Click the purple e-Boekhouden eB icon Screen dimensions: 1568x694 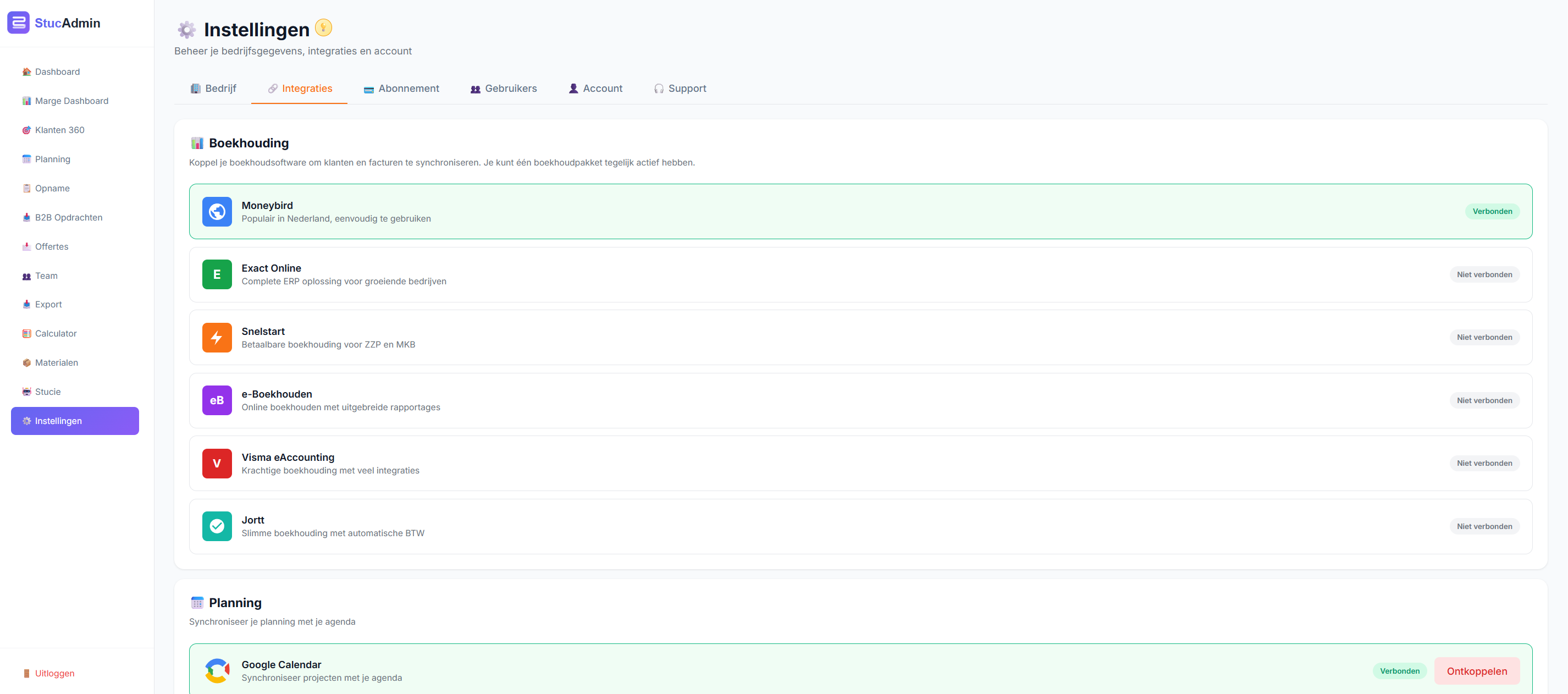[217, 400]
